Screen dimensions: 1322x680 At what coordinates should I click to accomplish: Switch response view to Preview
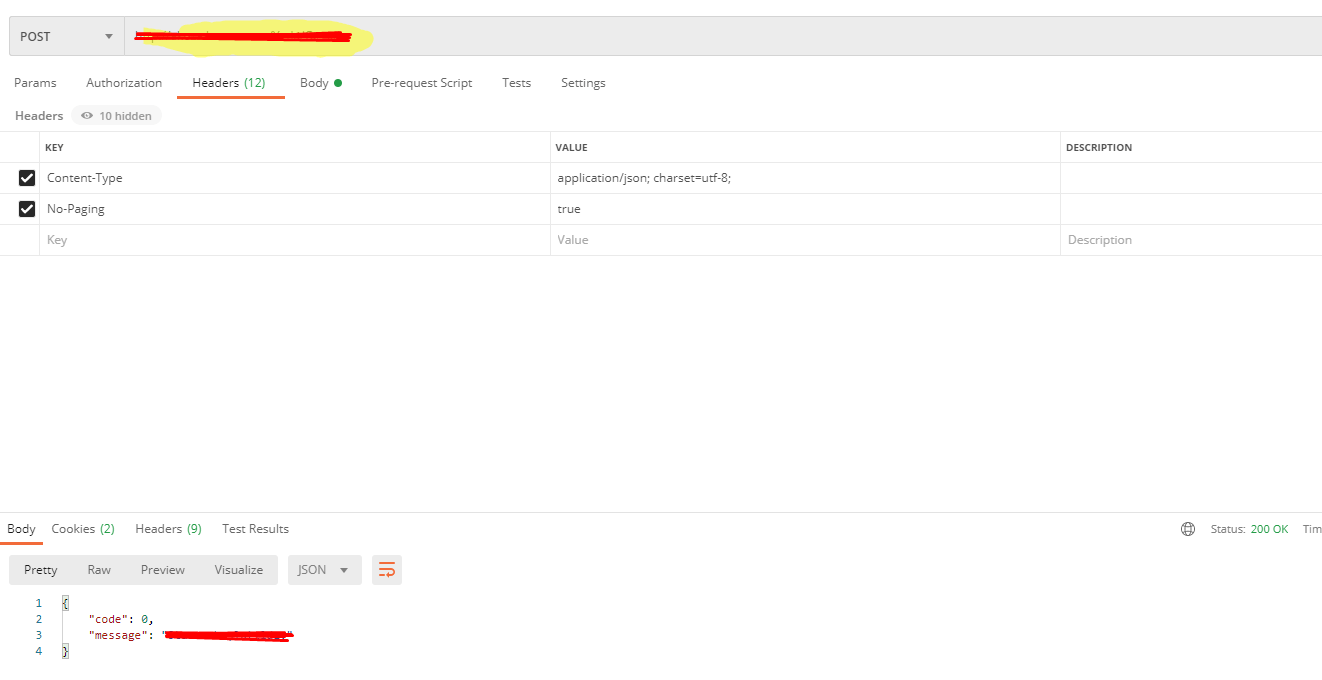click(x=162, y=570)
